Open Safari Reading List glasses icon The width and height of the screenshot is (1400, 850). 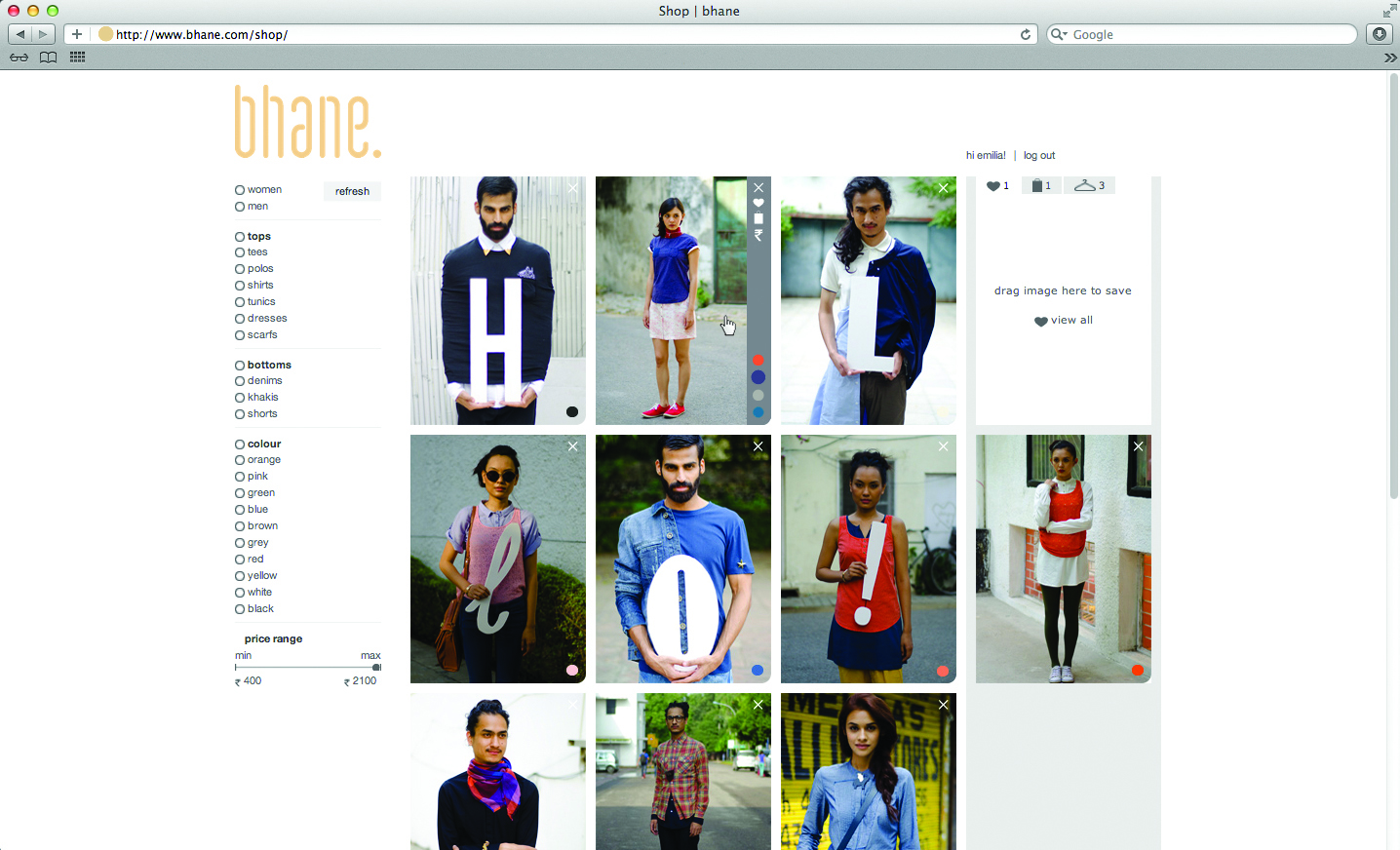tap(19, 58)
